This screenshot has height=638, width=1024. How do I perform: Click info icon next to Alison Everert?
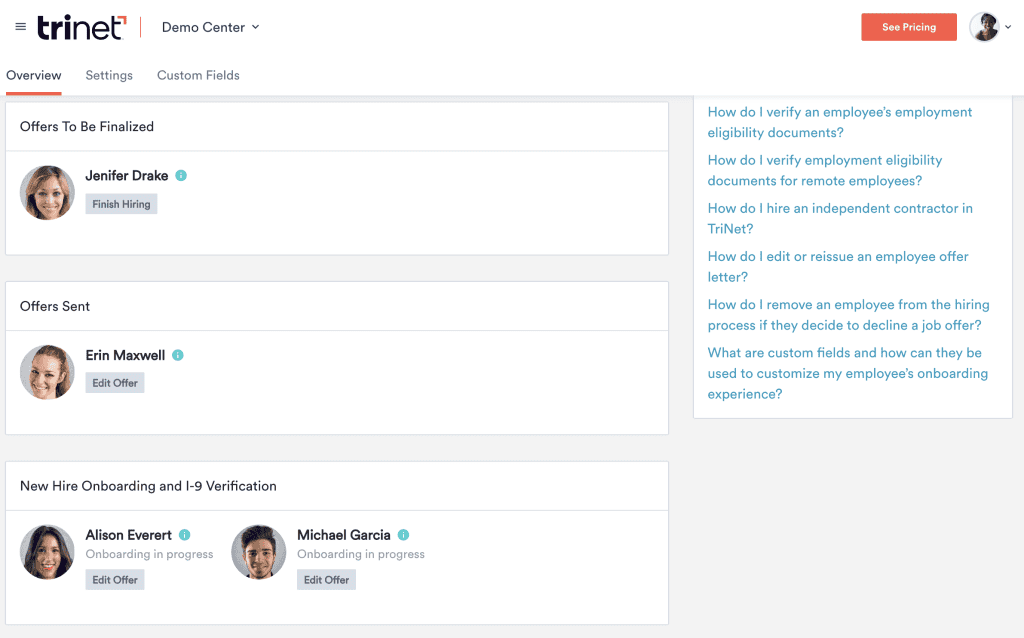pos(185,535)
